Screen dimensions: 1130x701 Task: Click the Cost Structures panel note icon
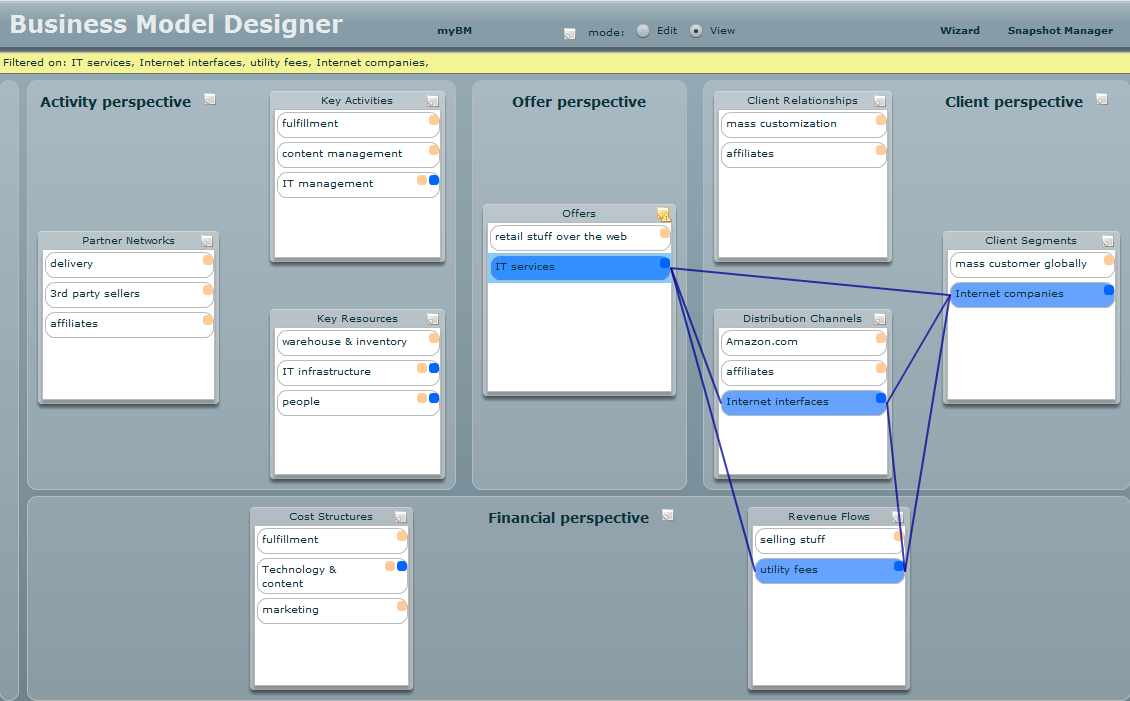401,517
